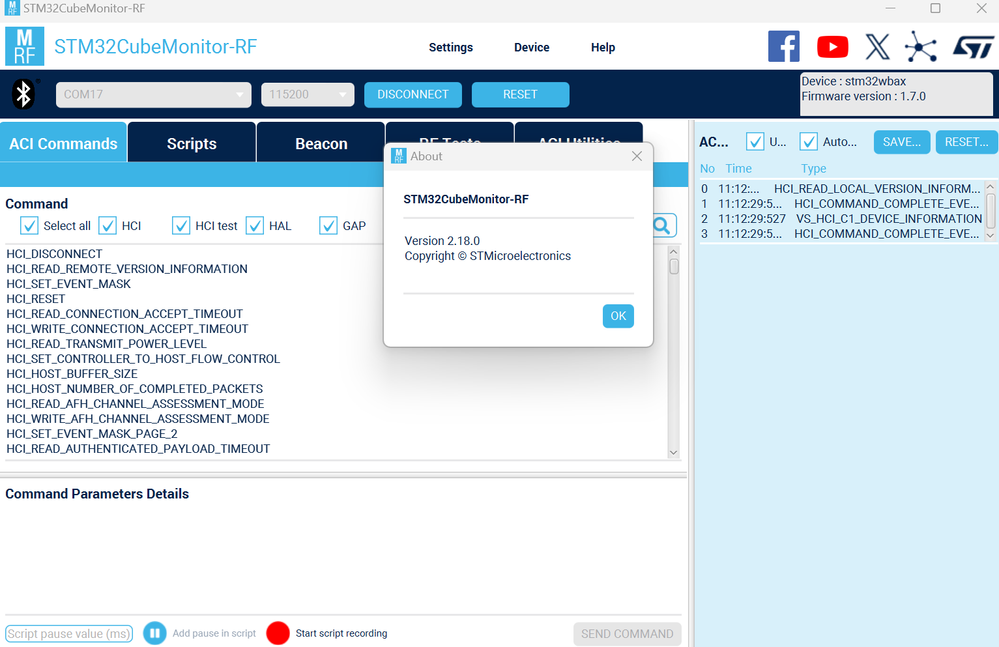Viewport: 999px width, 647px height.
Task: Select HCI_WRITE_AFH_CHANNEL_ASSESSMENT_MODE command
Action: coord(138,418)
